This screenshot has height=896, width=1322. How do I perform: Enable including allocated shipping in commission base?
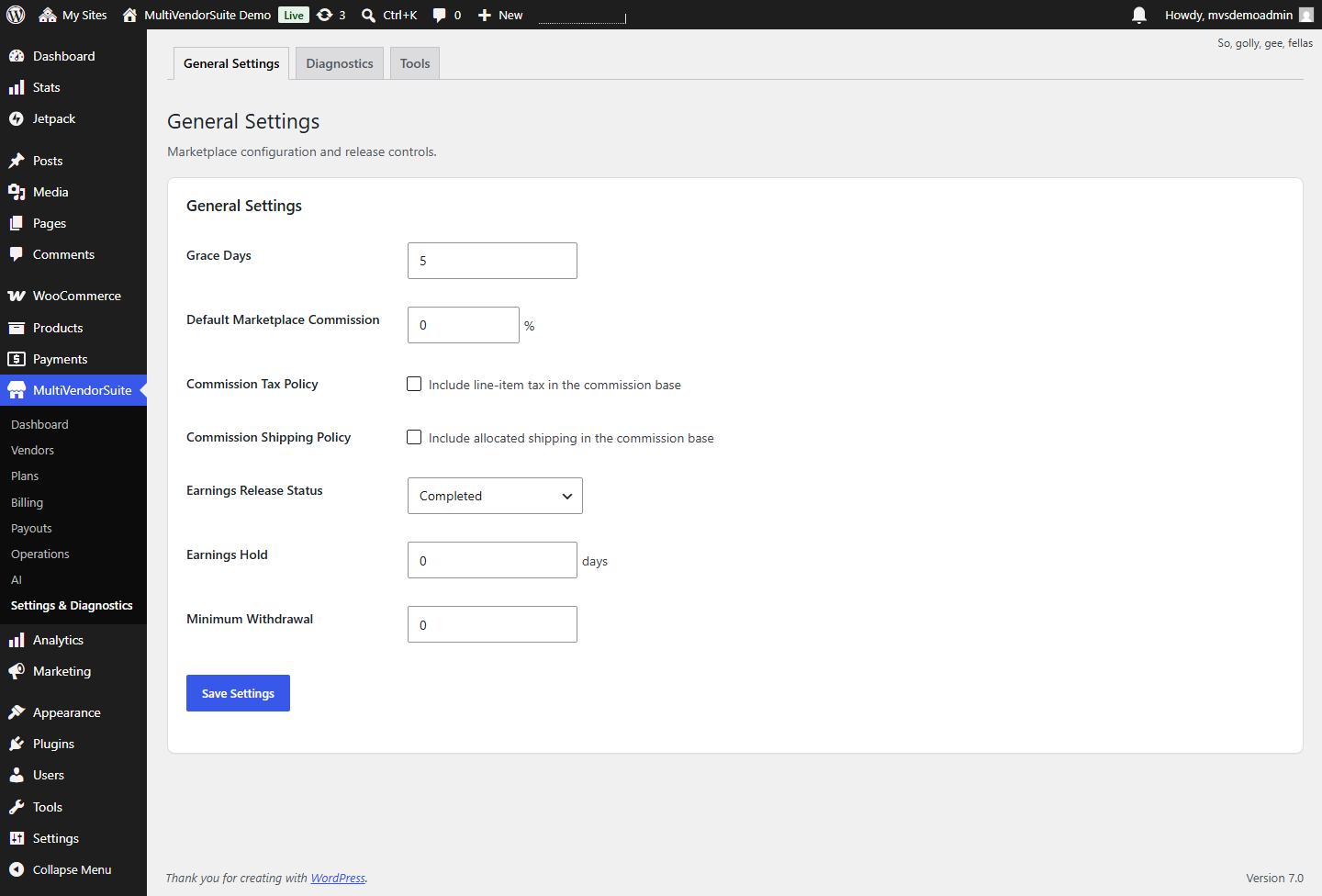pyautogui.click(x=414, y=437)
